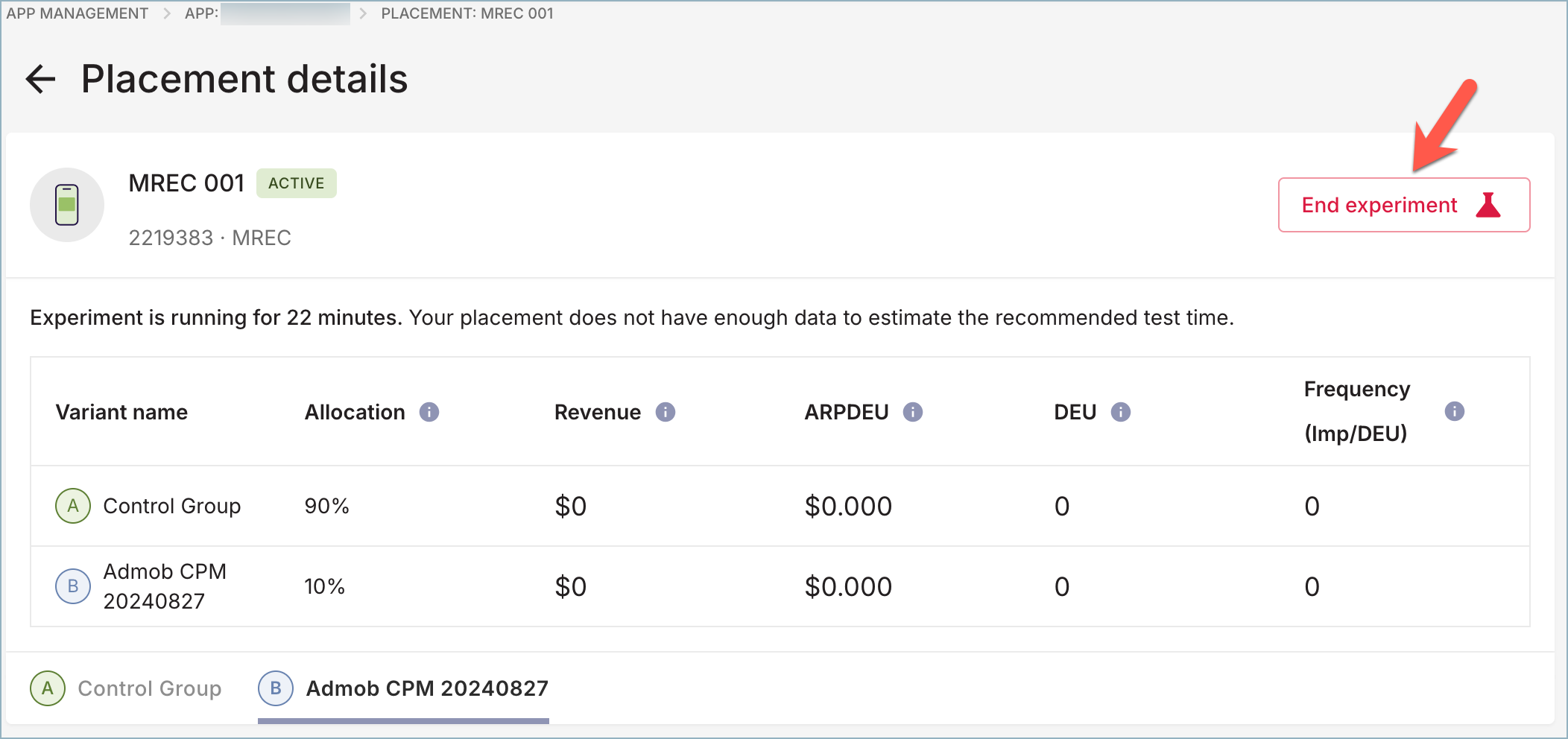Viewport: 1568px width, 739px height.
Task: Click the Placement: MREC 001 breadcrumb
Action: pos(467,13)
